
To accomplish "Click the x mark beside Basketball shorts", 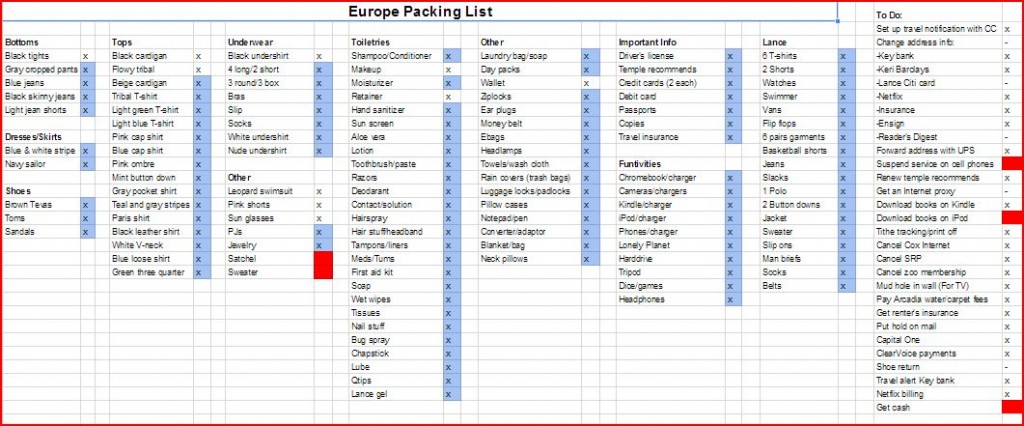I will tap(844, 150).
